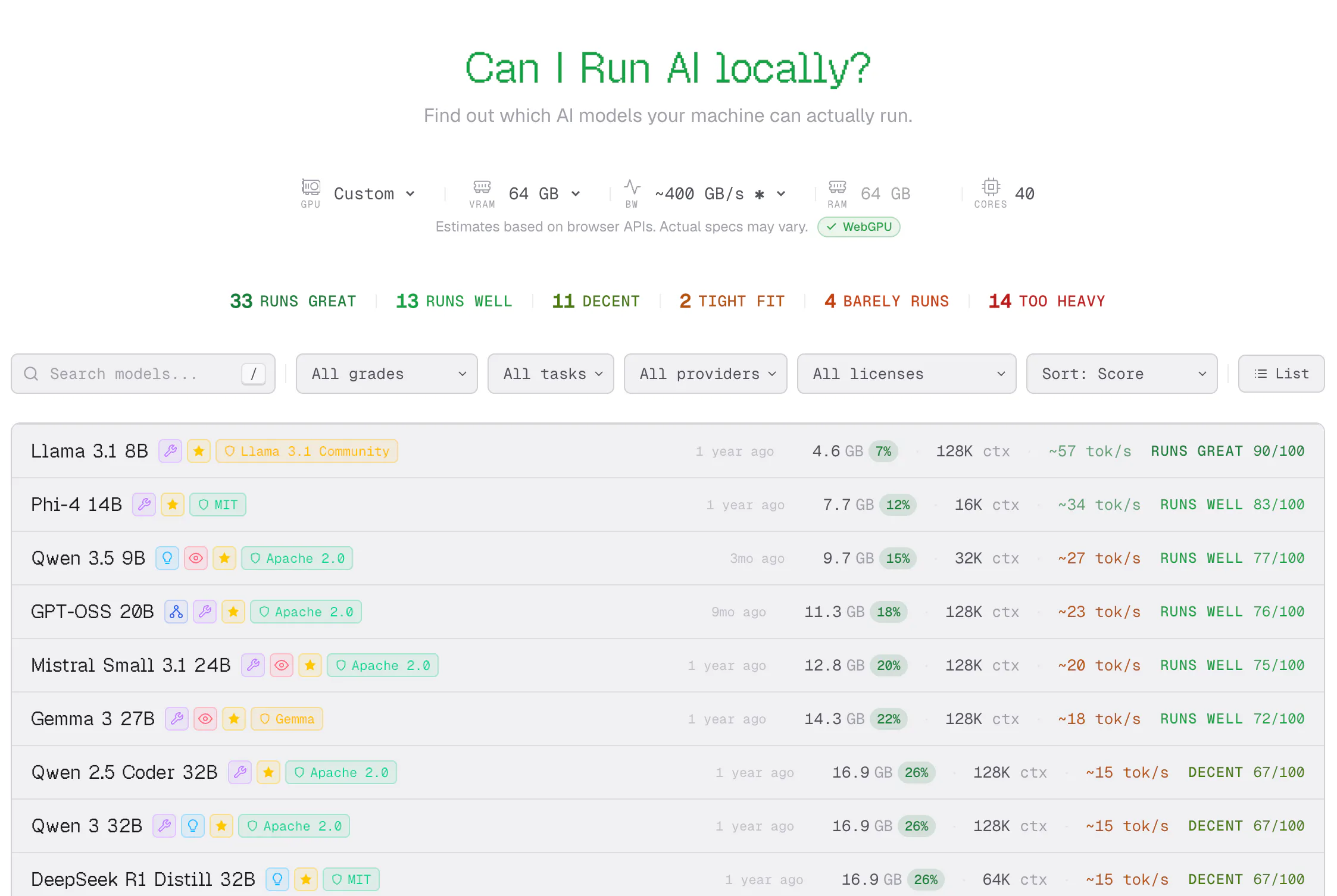Open the All tasks filter
The height and width of the screenshot is (896, 1337).
point(551,374)
